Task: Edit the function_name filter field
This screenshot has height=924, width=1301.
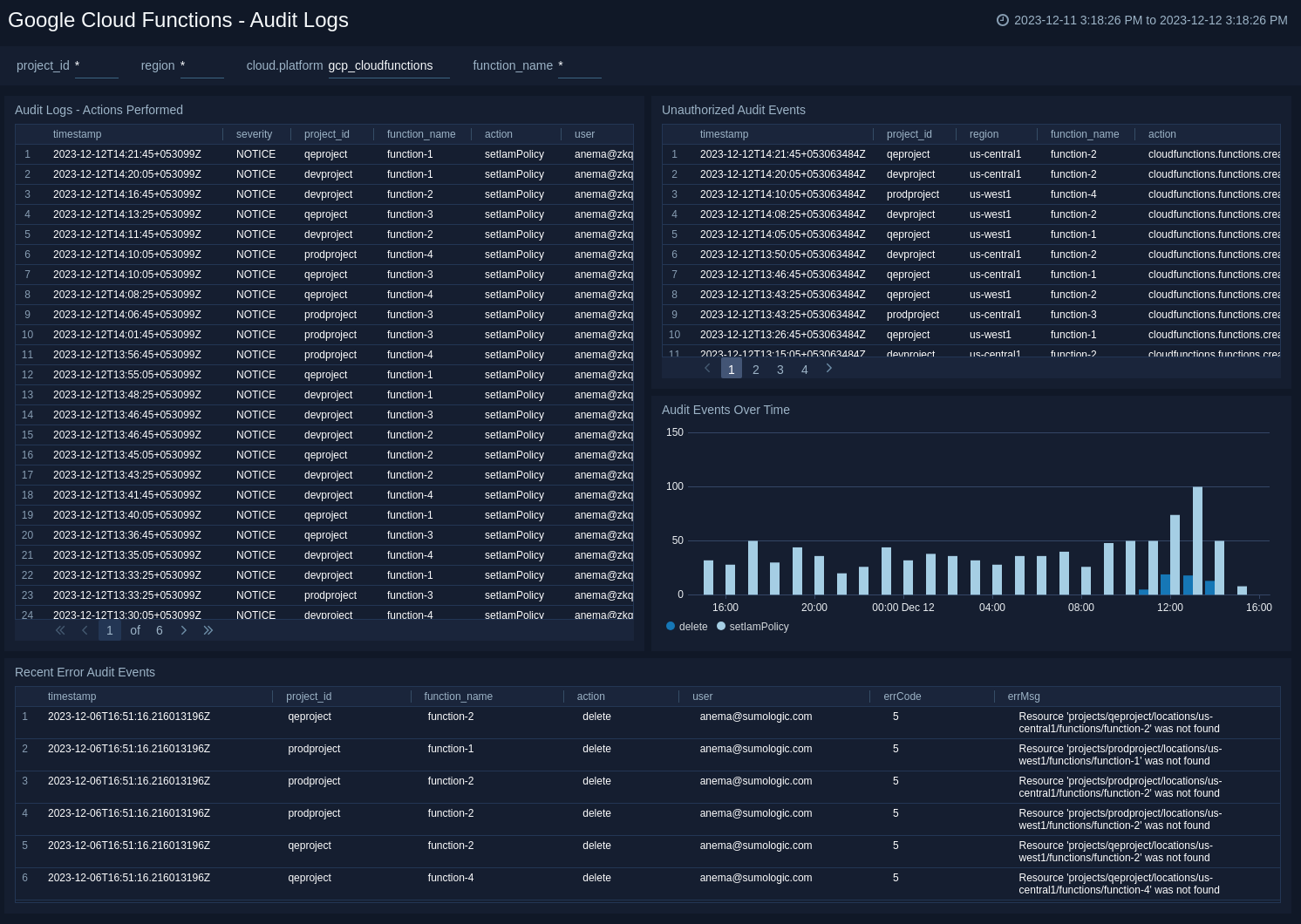Action: click(x=579, y=66)
